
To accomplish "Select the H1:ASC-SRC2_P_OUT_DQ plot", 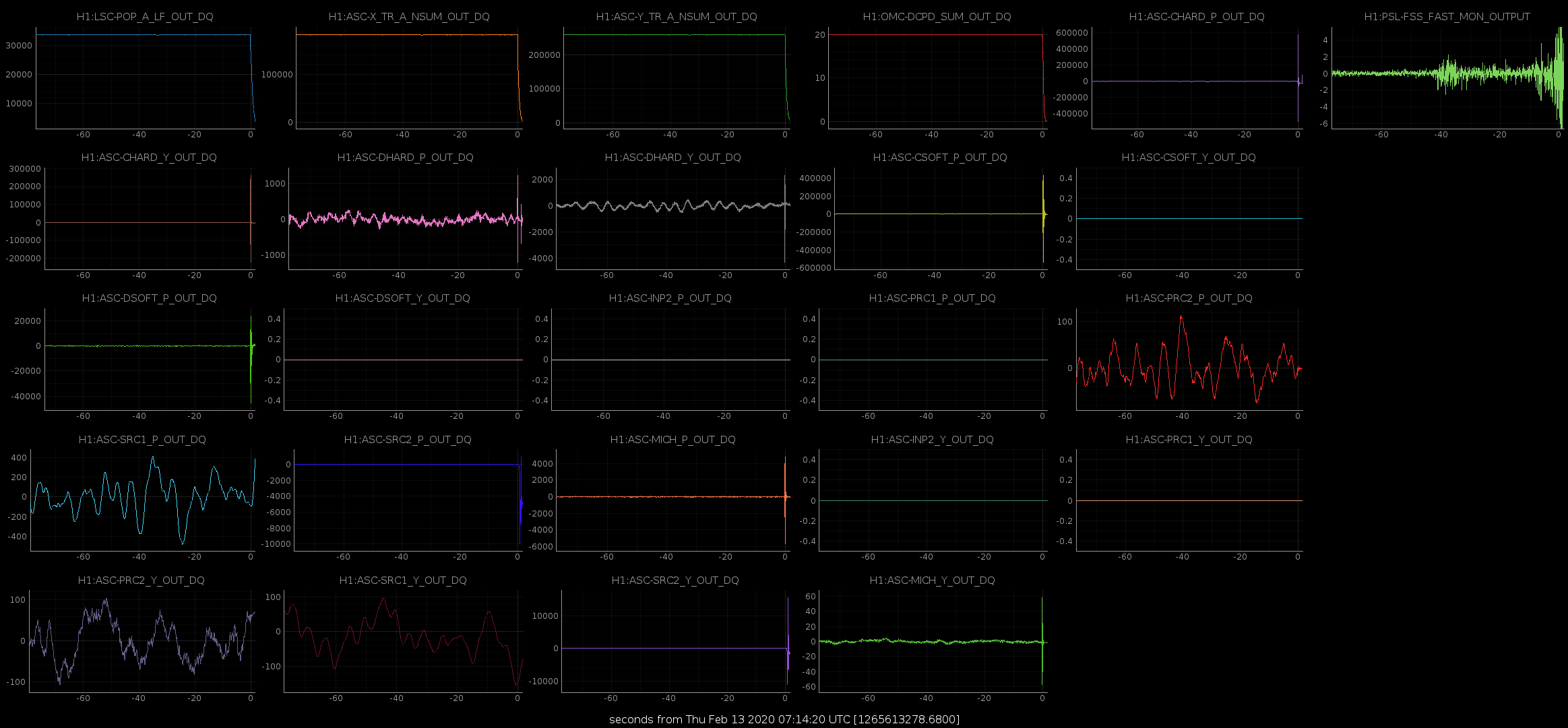I will click(408, 500).
